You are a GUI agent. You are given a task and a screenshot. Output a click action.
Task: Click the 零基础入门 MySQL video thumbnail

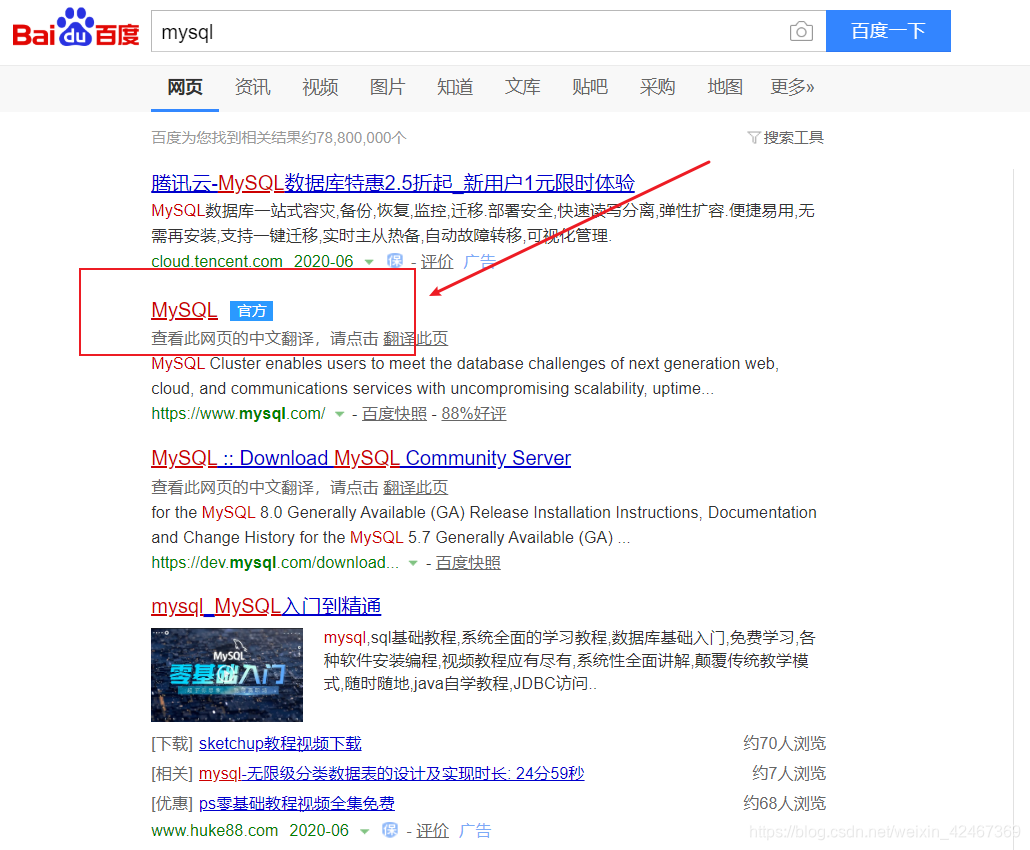pos(227,674)
